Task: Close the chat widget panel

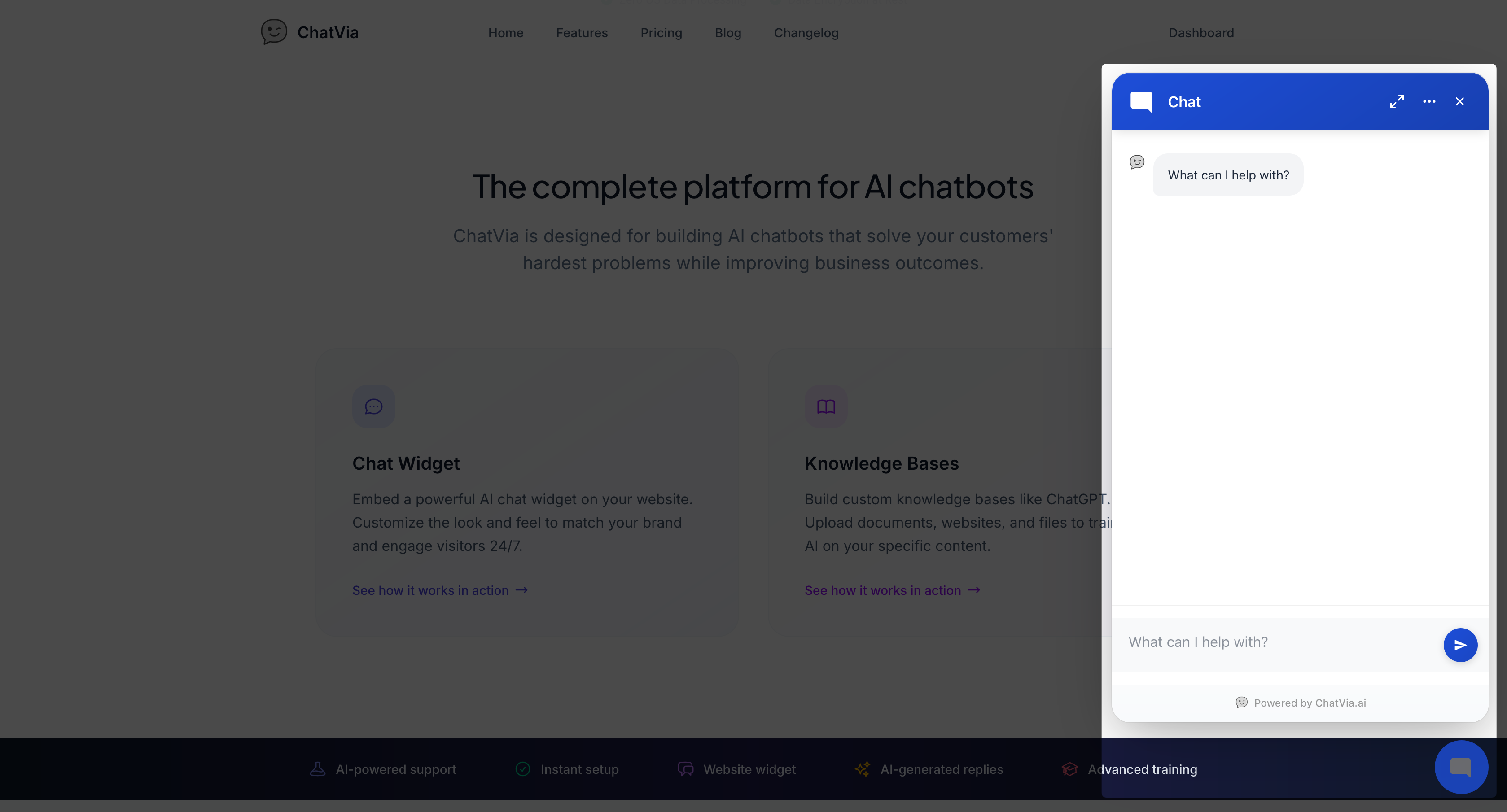Action: click(1460, 101)
